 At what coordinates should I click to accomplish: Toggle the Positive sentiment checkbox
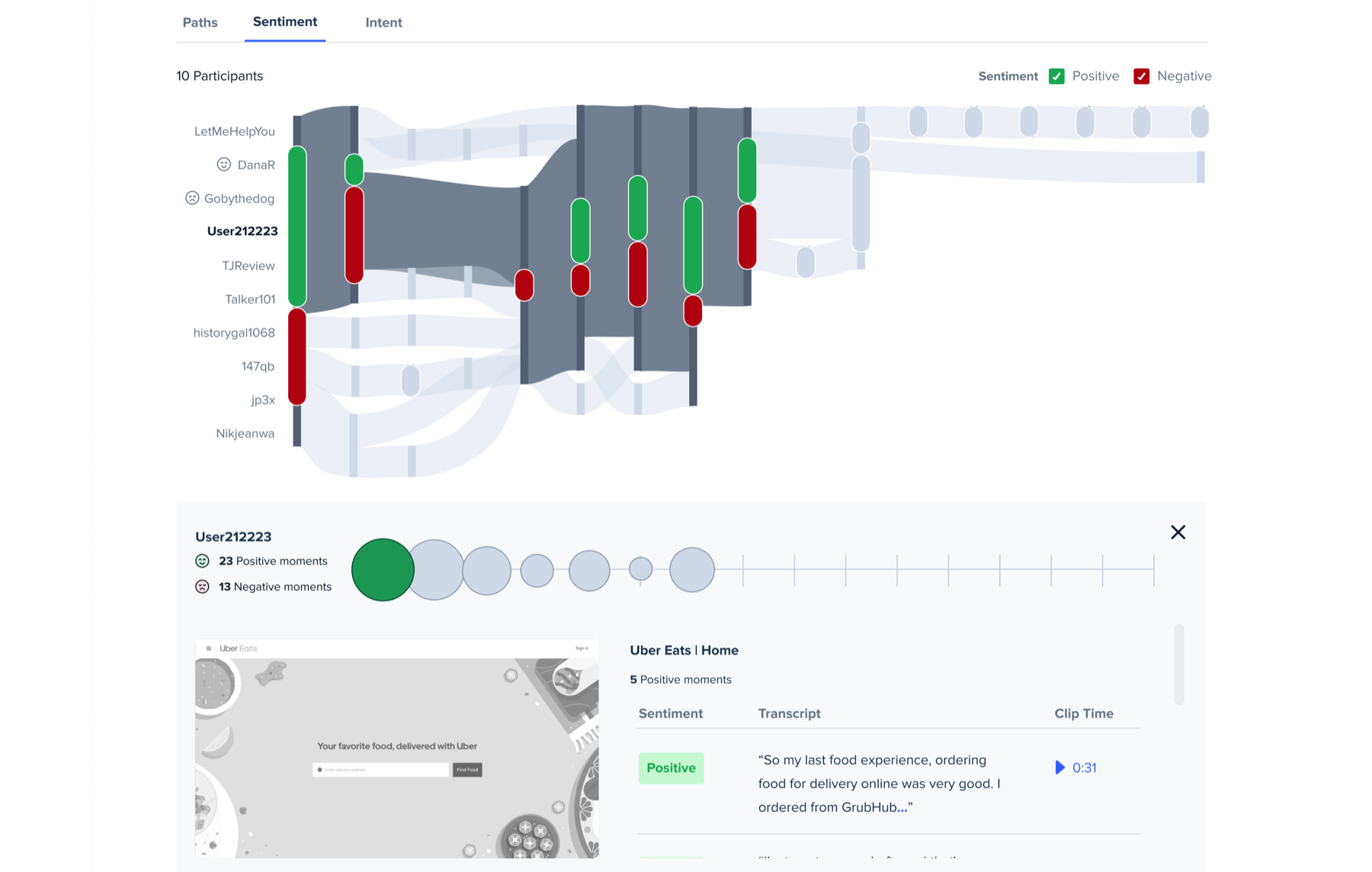click(1056, 76)
